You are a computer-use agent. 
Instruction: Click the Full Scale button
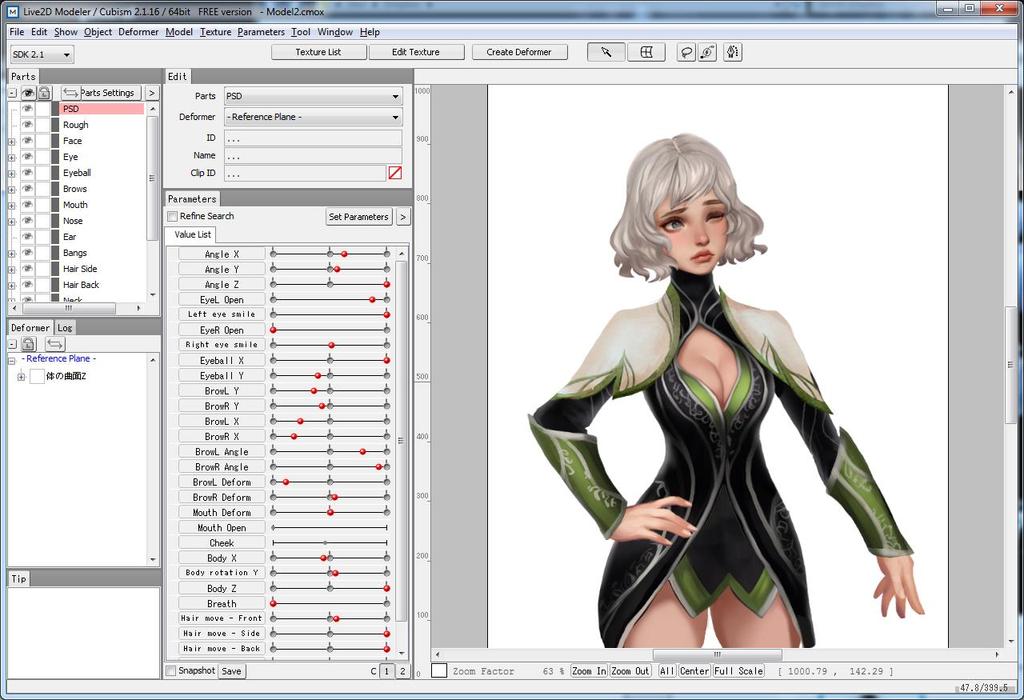739,671
